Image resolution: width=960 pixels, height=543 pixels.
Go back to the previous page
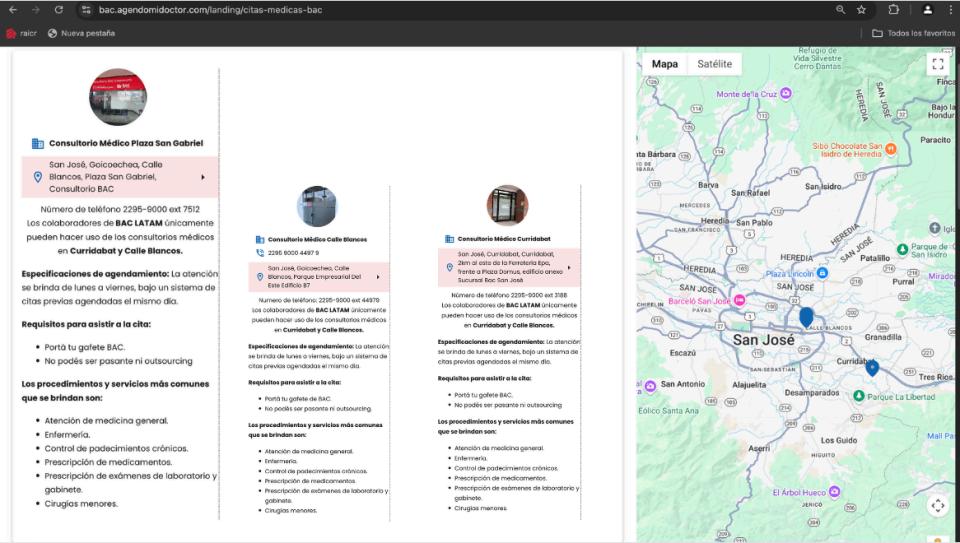(13, 10)
